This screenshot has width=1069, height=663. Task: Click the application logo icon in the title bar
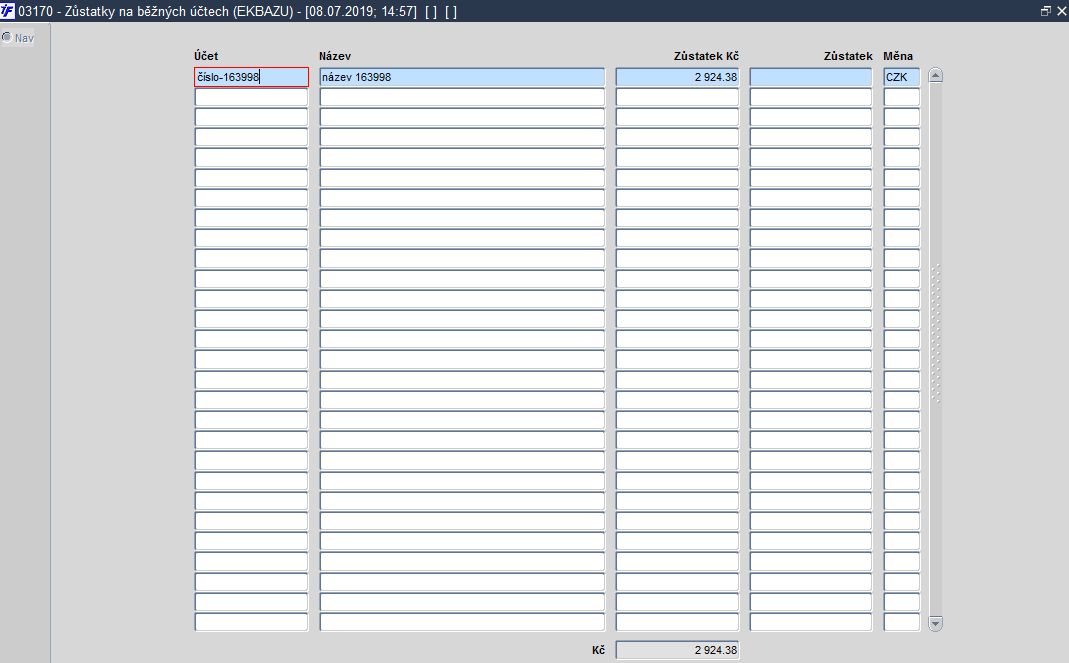(x=7, y=11)
